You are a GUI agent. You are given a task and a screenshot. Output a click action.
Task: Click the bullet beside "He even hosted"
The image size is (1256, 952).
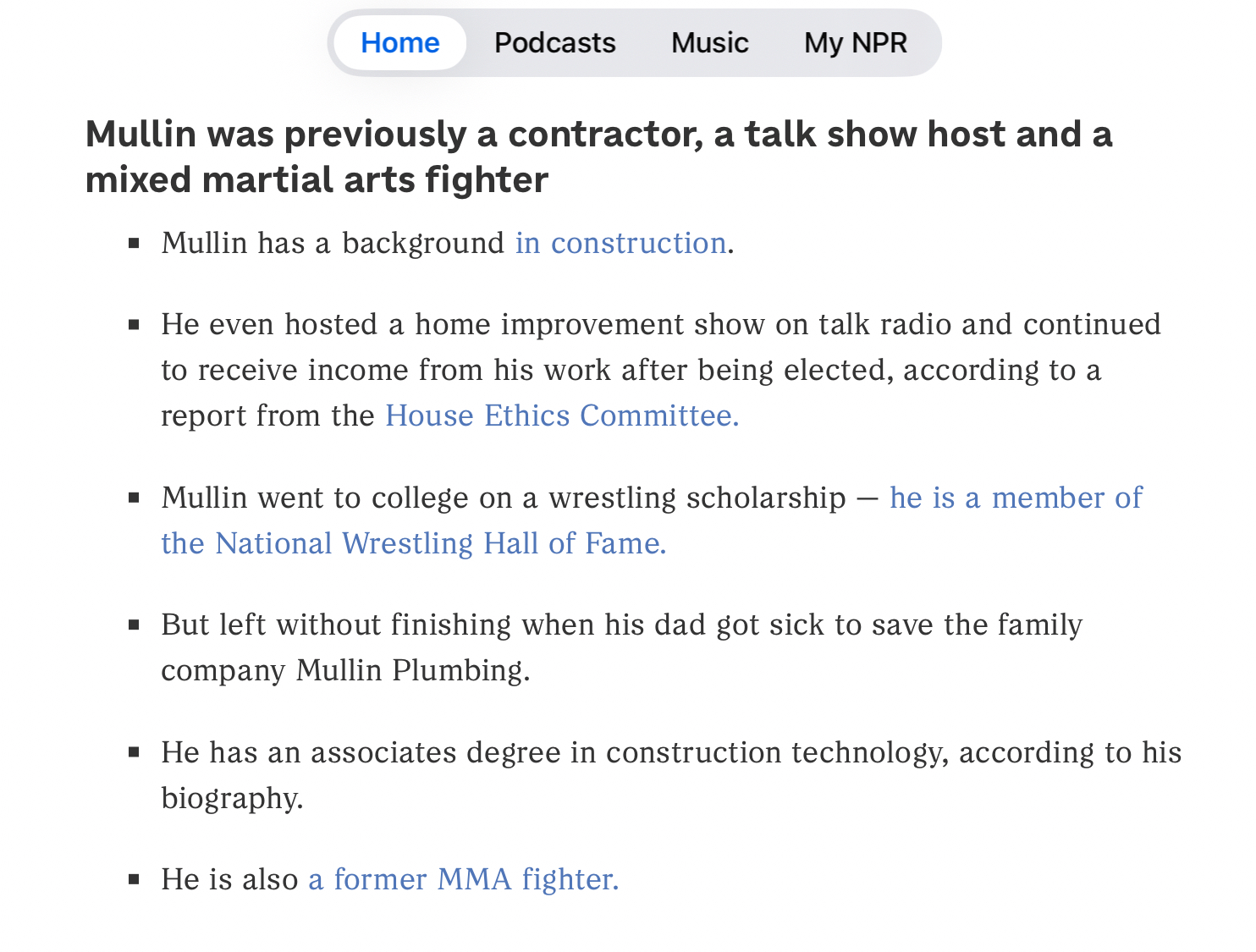pos(134,325)
